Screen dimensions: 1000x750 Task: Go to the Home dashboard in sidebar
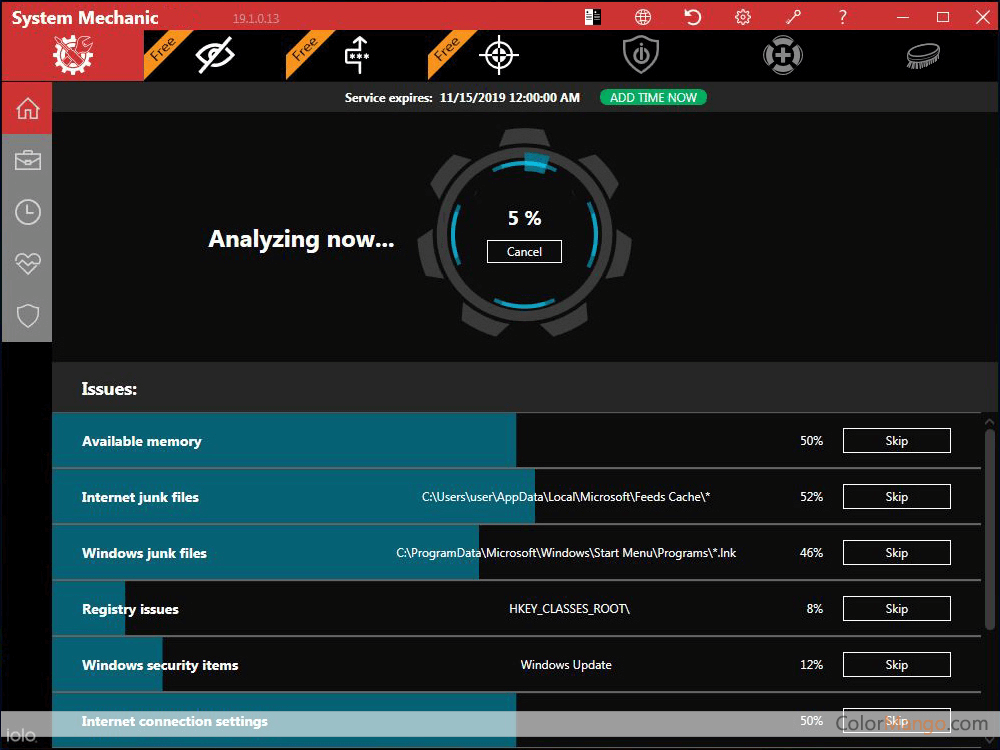(27, 108)
